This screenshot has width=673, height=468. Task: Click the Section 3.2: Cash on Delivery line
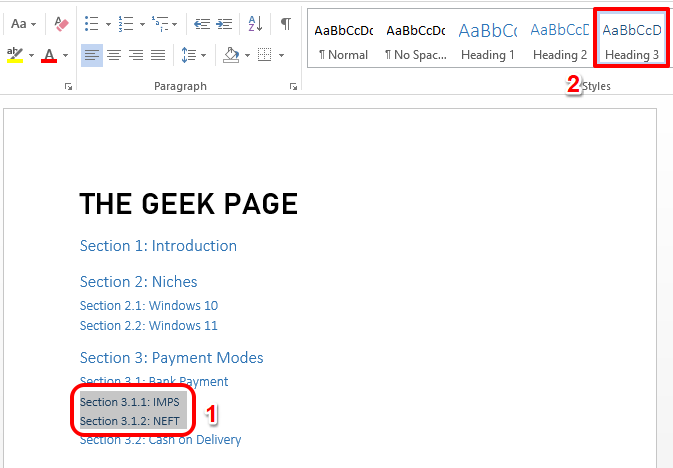(161, 440)
